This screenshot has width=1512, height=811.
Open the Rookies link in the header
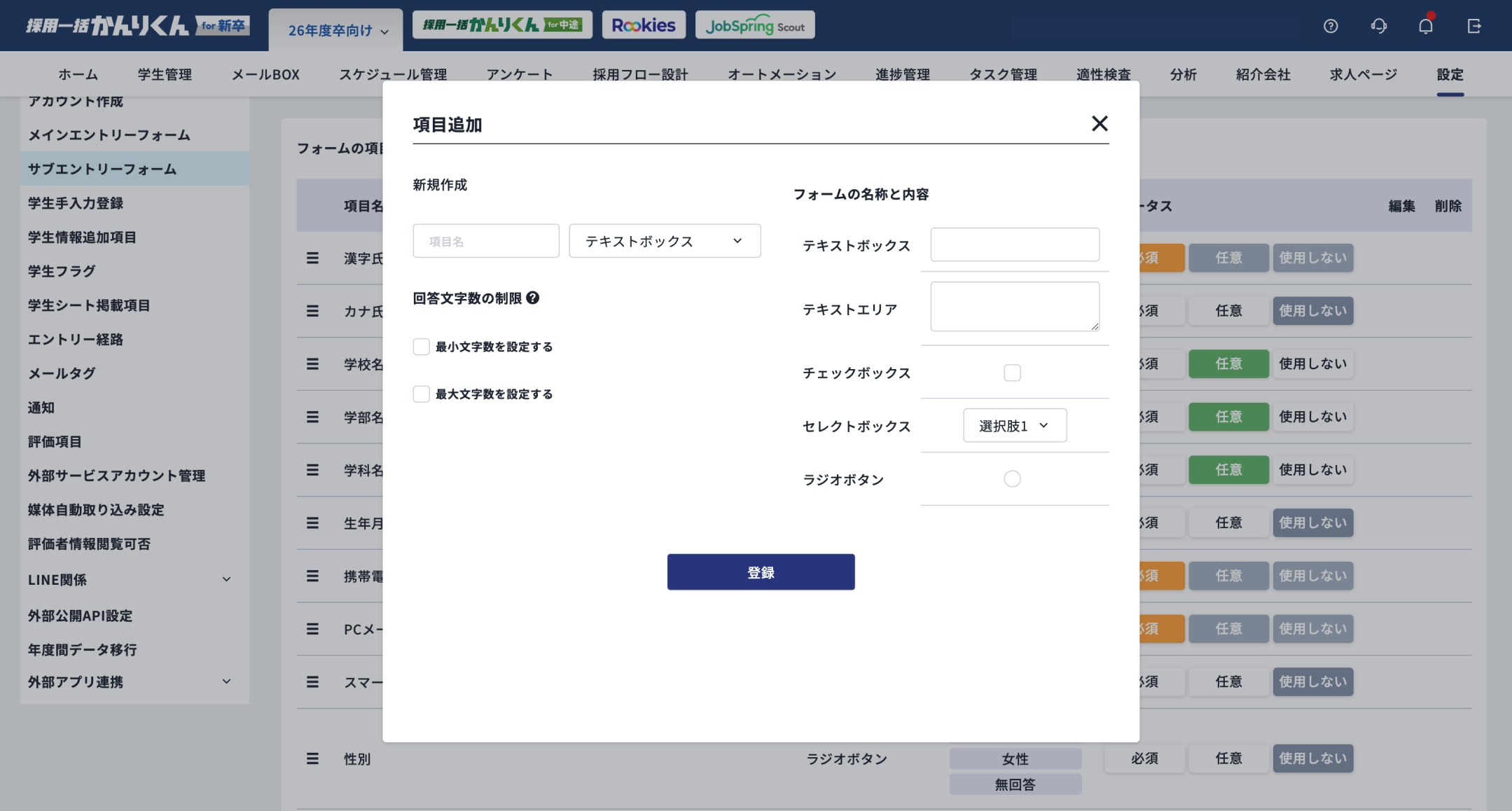tap(643, 25)
